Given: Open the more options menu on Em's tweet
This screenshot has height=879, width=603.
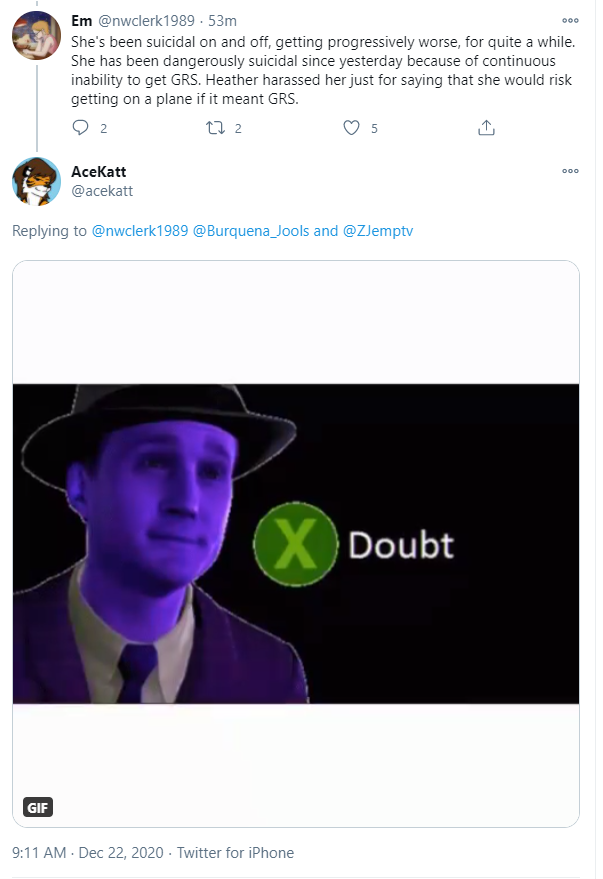Looking at the screenshot, I should tap(570, 21).
